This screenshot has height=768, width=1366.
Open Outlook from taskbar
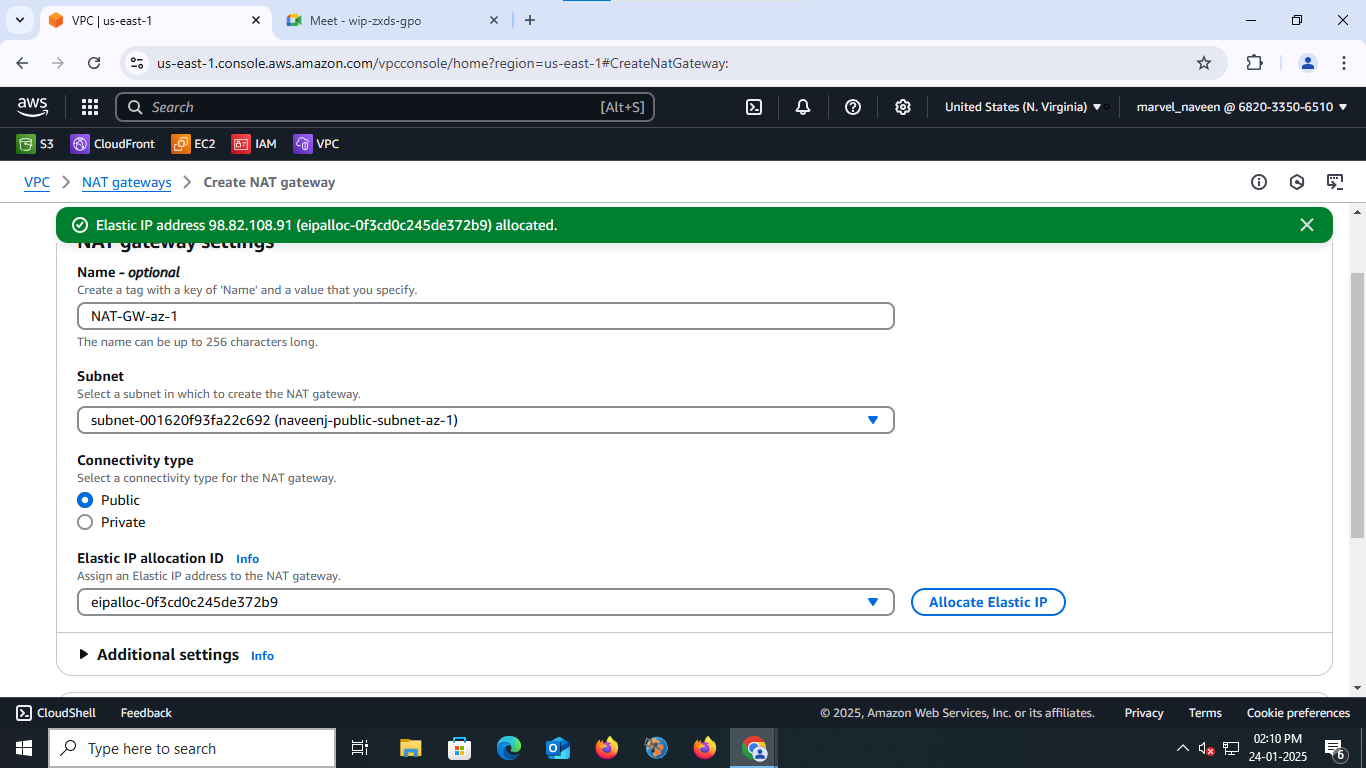tap(558, 748)
